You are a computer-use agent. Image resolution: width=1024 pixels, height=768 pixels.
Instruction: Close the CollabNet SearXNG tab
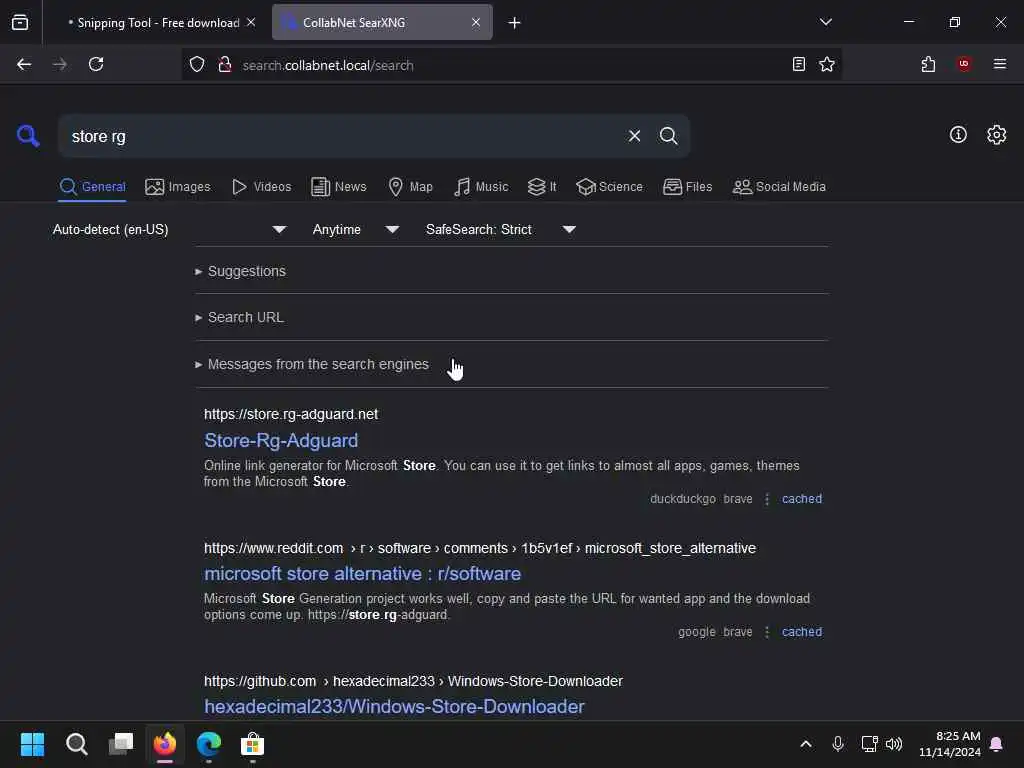476,22
